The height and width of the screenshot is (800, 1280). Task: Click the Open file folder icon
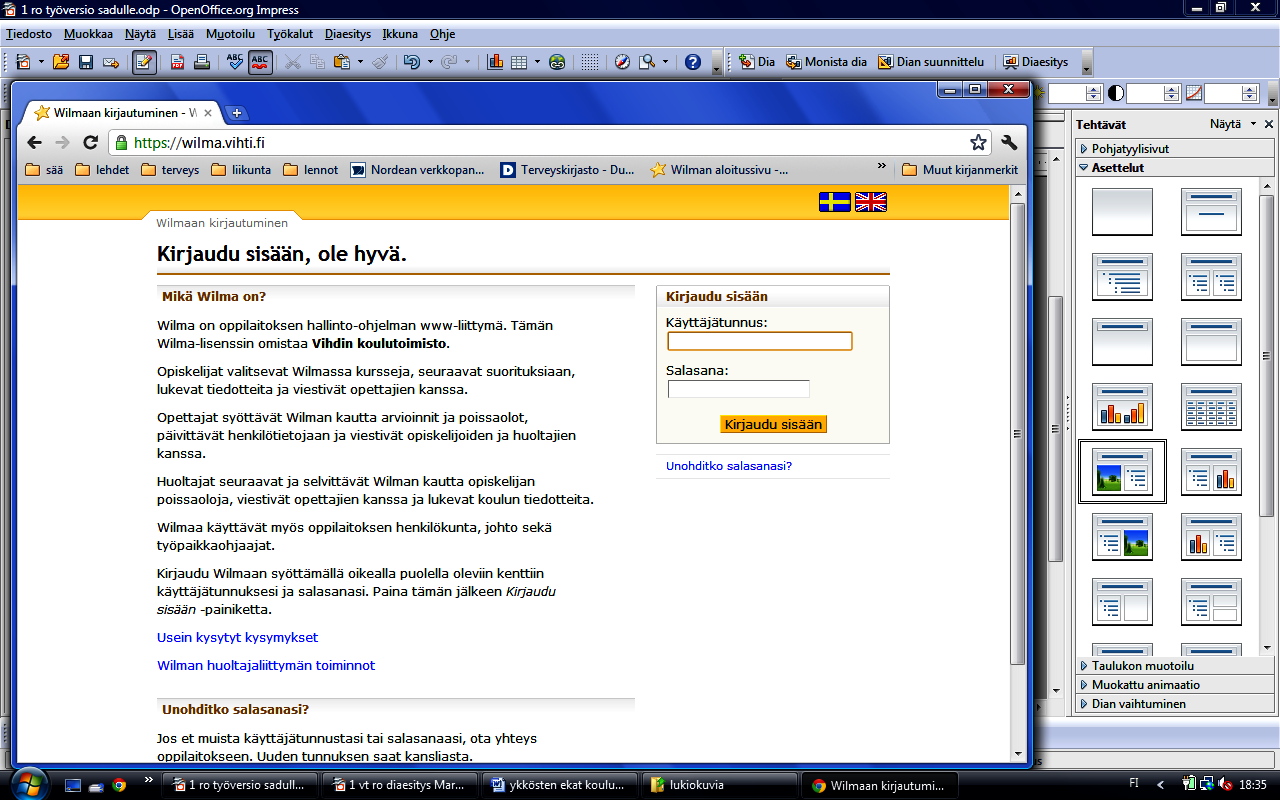tap(61, 62)
